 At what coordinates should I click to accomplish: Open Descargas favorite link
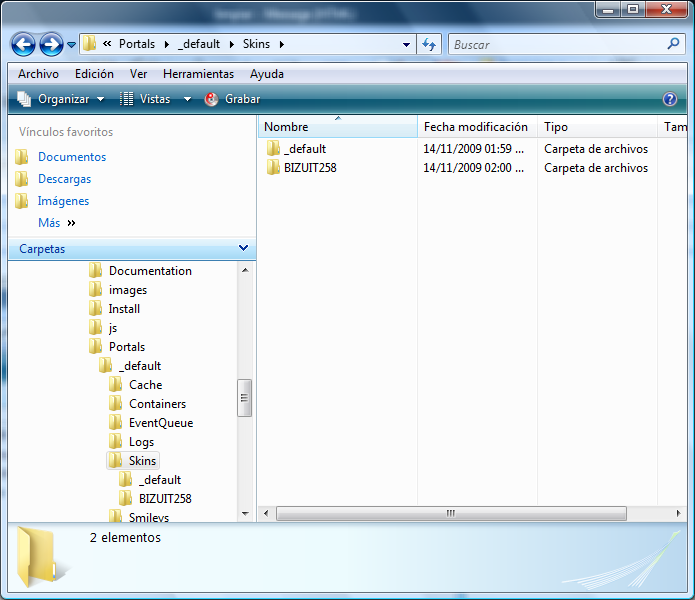coord(64,179)
